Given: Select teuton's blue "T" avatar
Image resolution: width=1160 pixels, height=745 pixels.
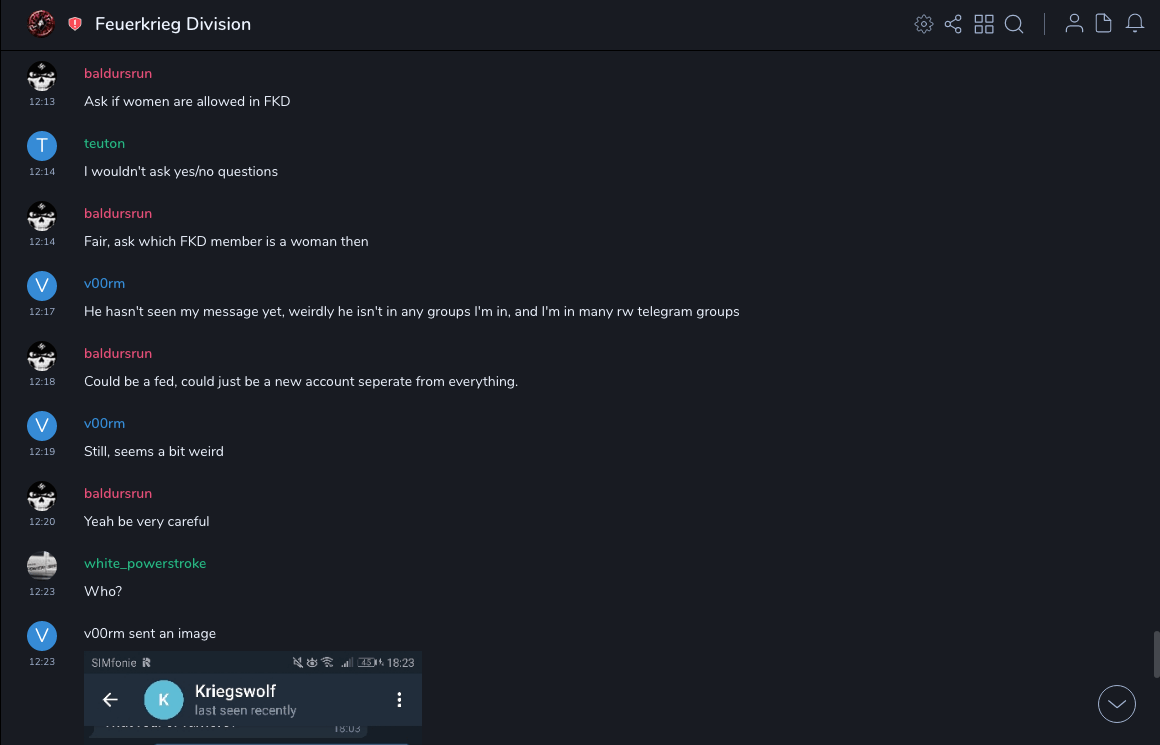Looking at the screenshot, I should 41,146.
